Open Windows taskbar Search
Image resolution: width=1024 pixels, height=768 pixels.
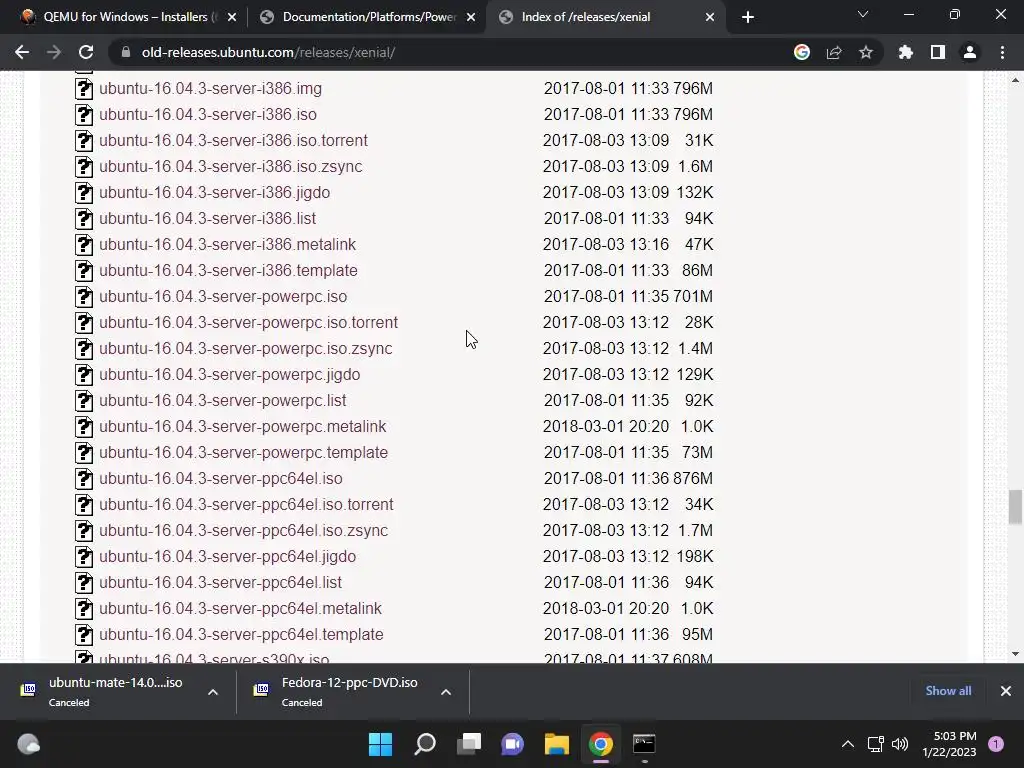click(424, 744)
